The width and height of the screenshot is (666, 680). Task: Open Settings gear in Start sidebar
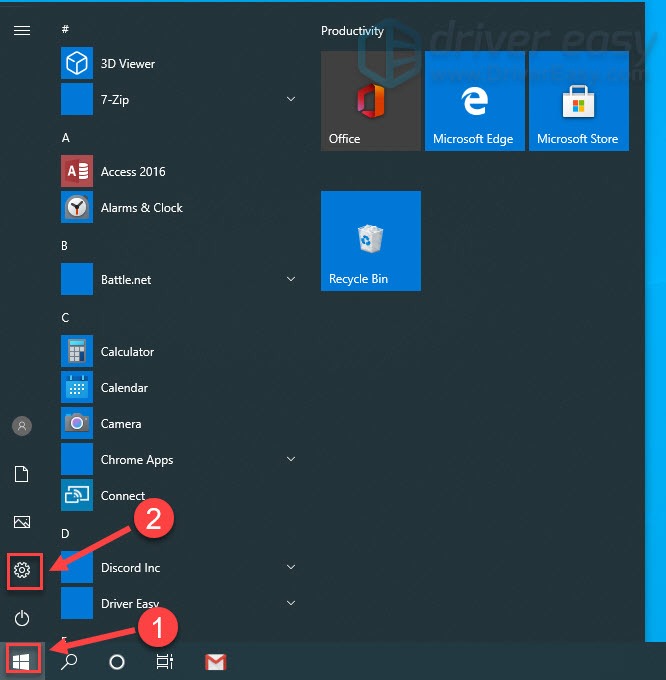click(22, 570)
